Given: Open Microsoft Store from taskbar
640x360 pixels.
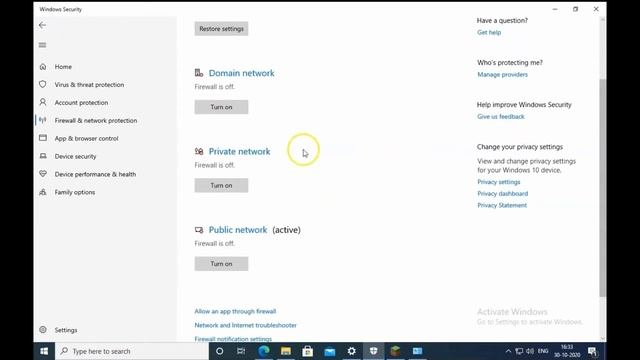Looking at the screenshot, I should [x=308, y=351].
